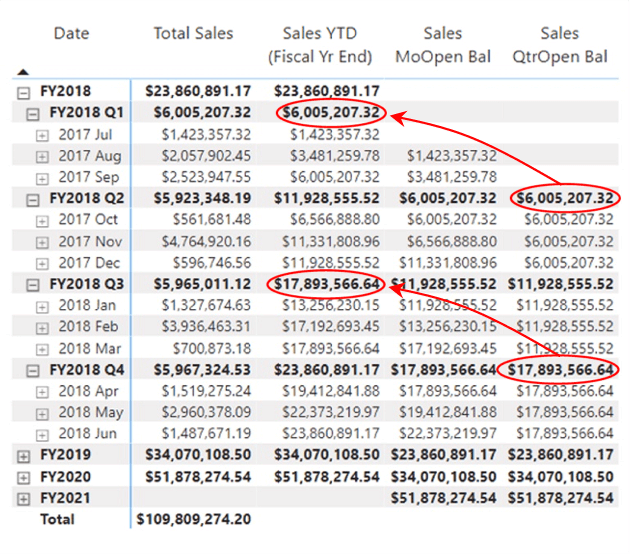This screenshot has height=554, width=630.
Task: Click the sort arrow under Date header
Action: [22, 71]
